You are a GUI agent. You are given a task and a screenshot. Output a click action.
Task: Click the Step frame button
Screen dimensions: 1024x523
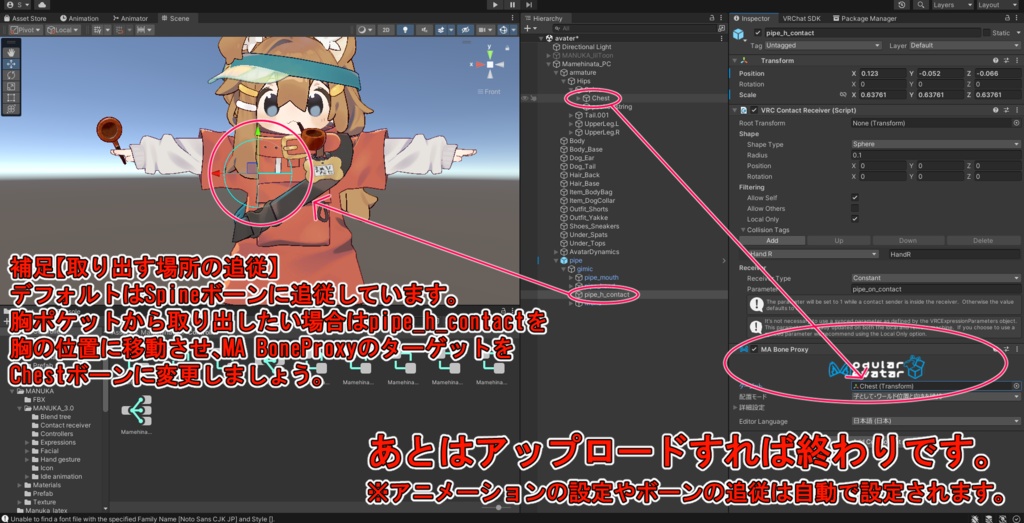(528, 5)
